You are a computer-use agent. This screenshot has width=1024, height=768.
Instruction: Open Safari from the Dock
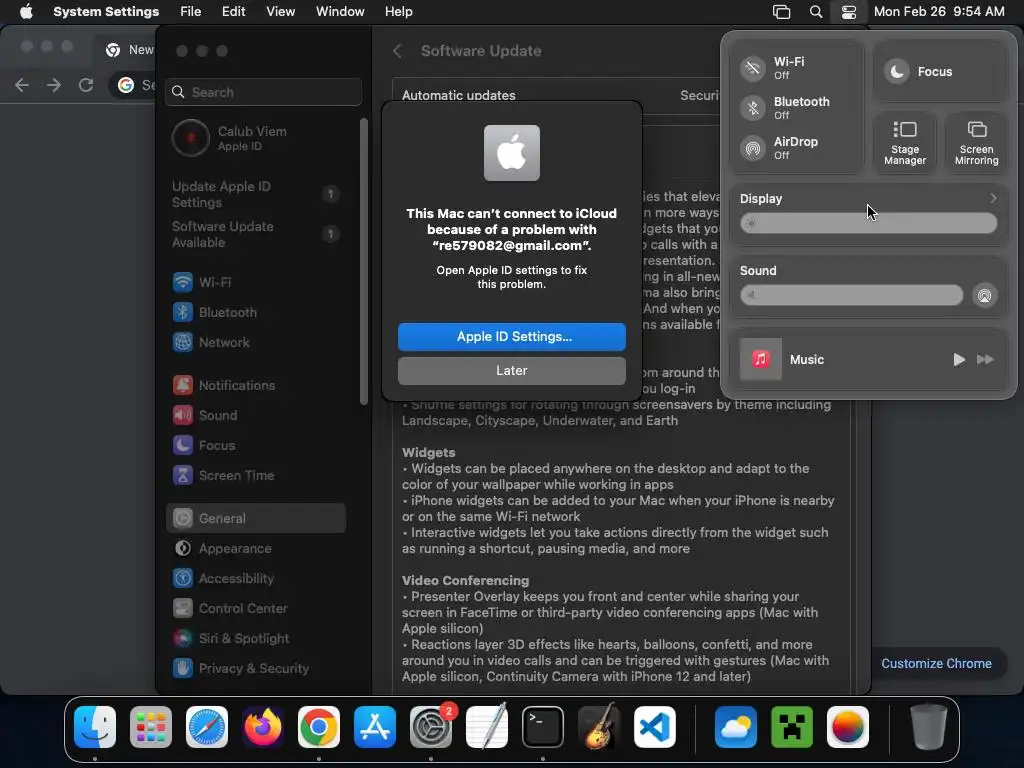click(x=207, y=727)
